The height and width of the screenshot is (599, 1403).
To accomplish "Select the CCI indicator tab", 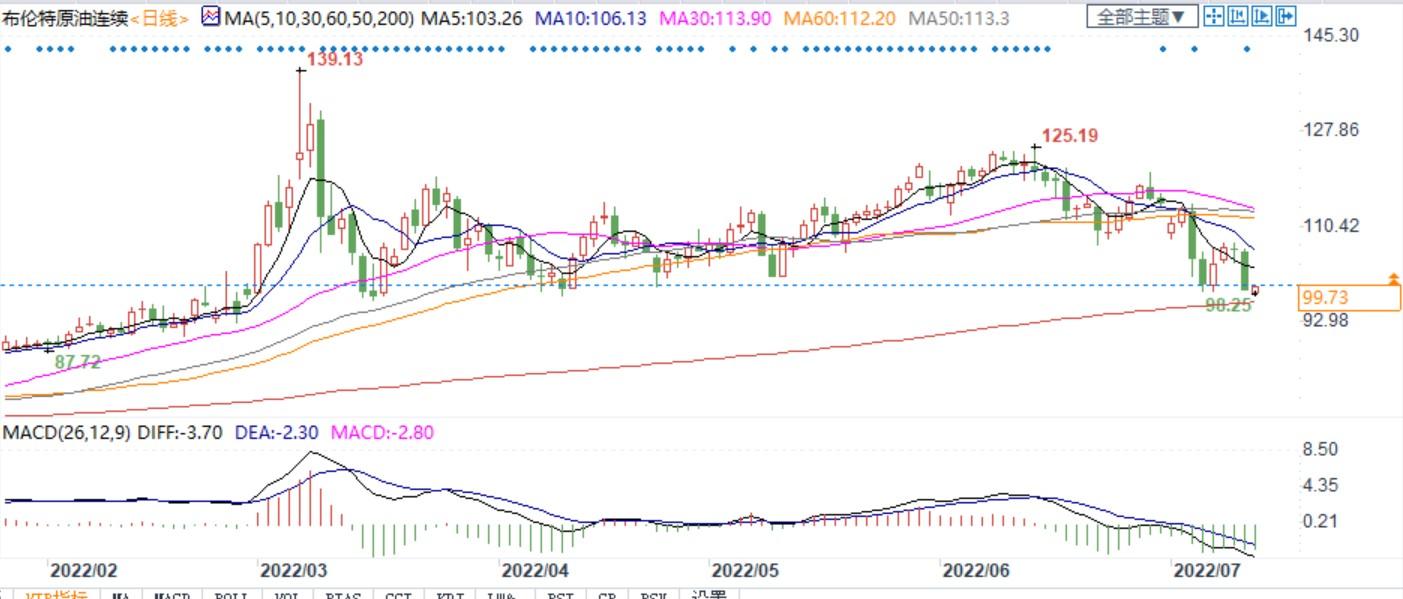I will click(x=399, y=595).
